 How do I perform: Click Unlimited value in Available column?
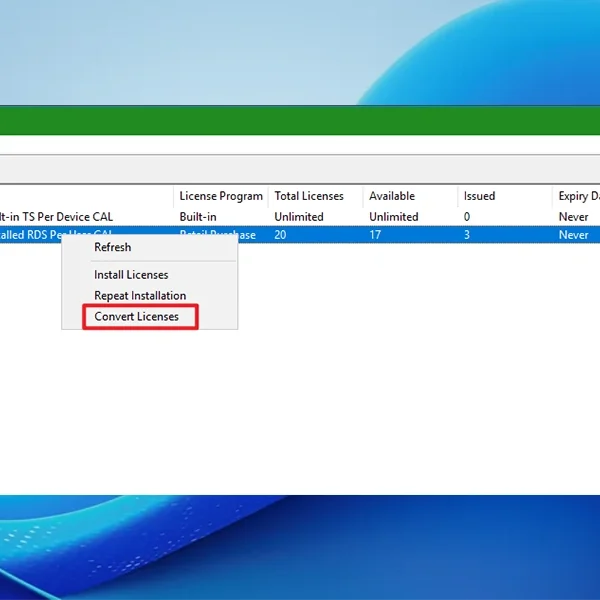(394, 216)
